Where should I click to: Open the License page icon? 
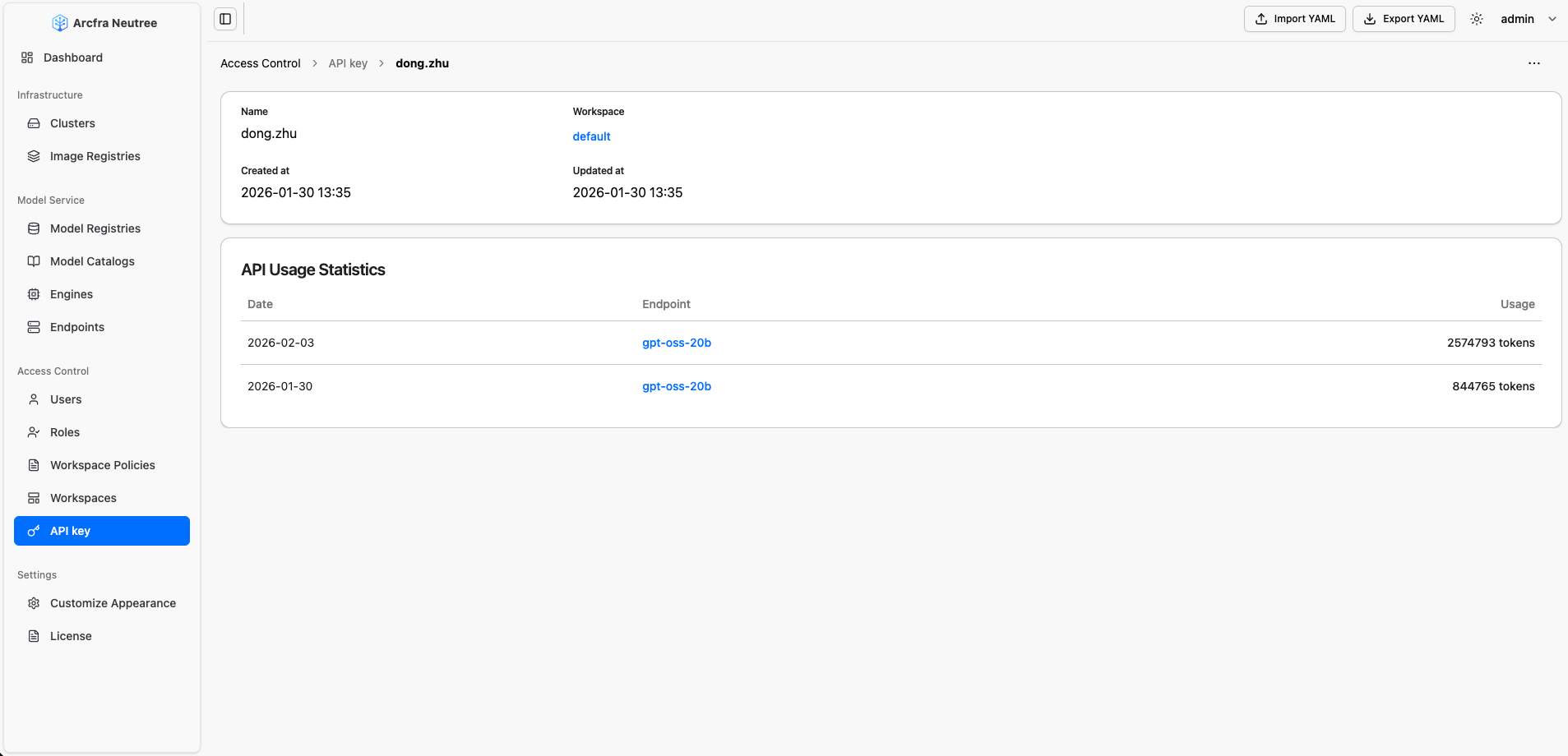point(34,636)
